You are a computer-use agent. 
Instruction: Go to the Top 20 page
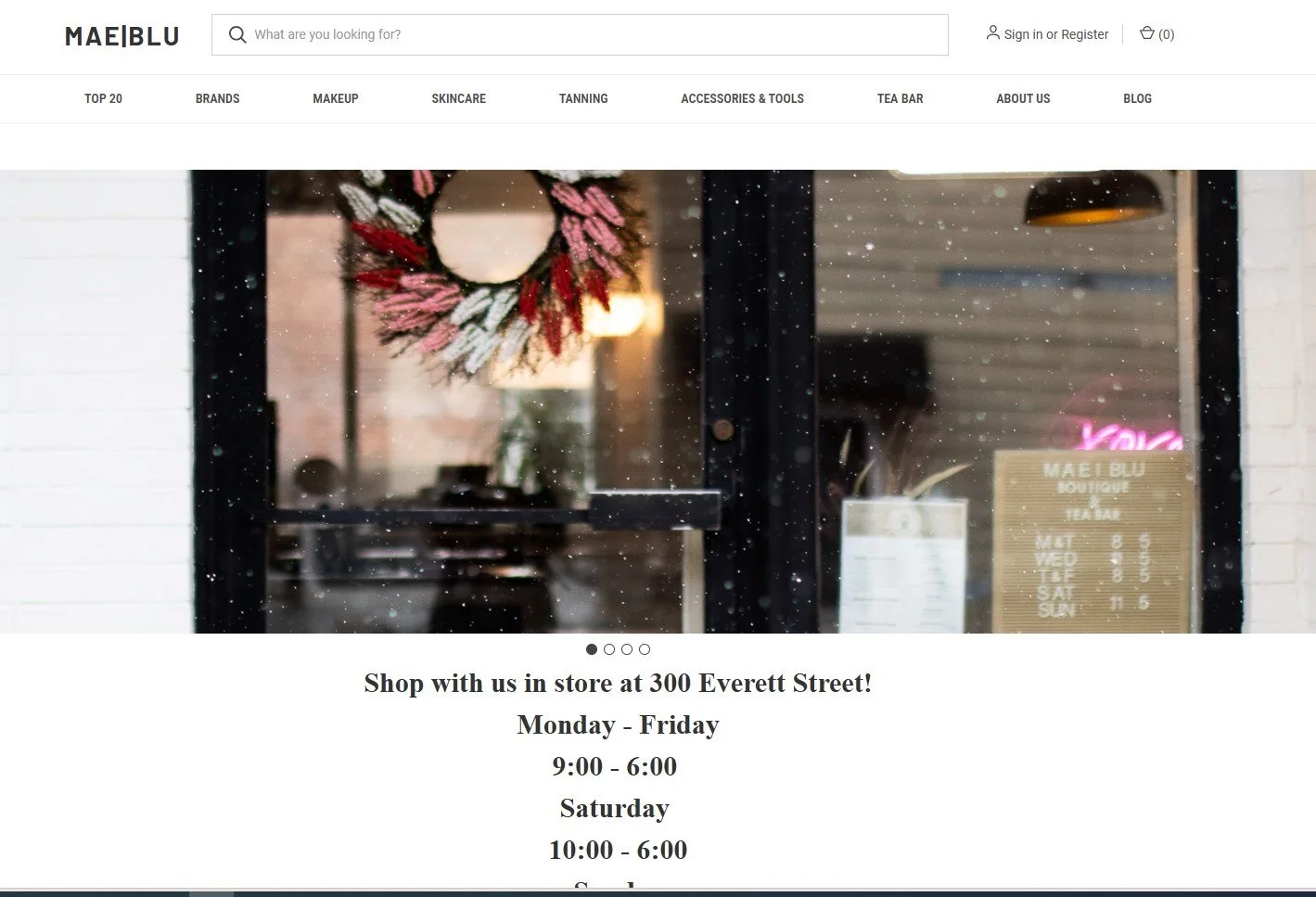(103, 98)
